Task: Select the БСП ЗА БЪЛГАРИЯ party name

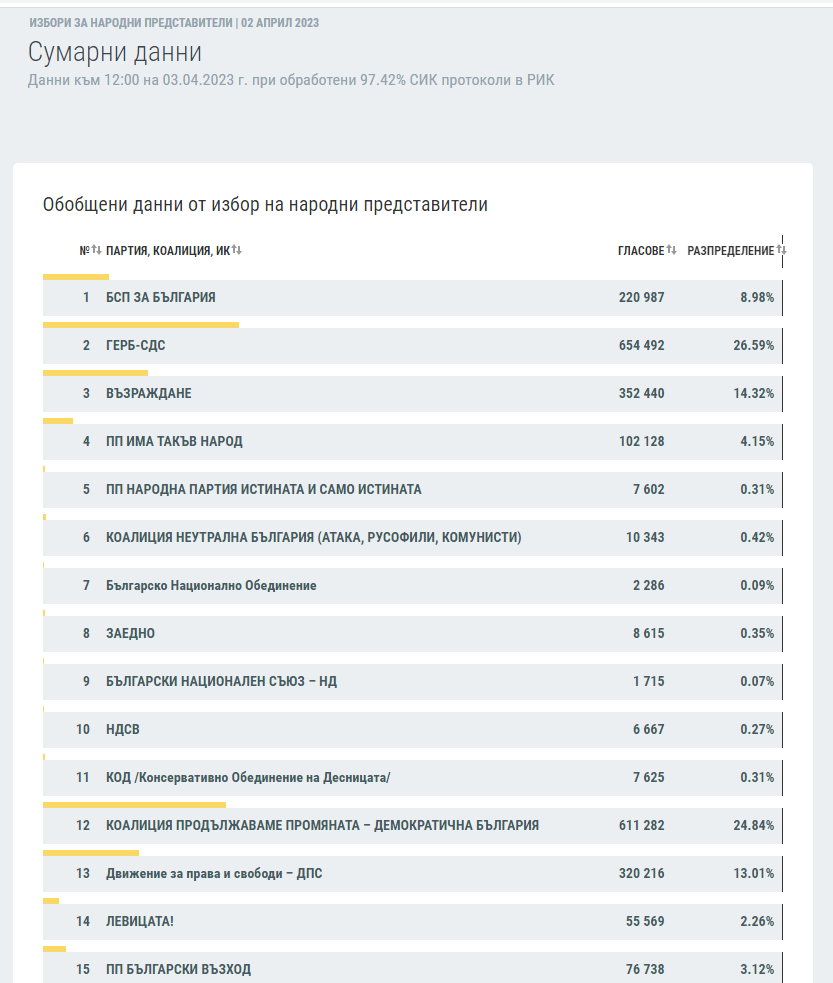Action: [161, 297]
